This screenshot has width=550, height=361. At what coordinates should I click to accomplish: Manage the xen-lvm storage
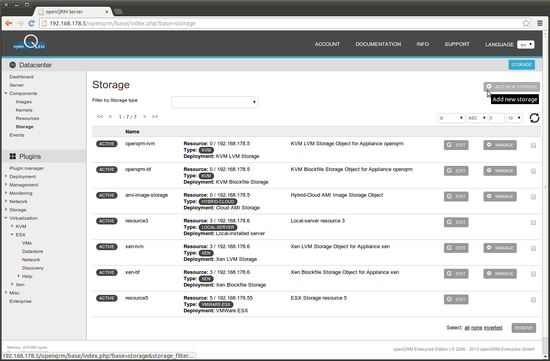click(x=500, y=248)
